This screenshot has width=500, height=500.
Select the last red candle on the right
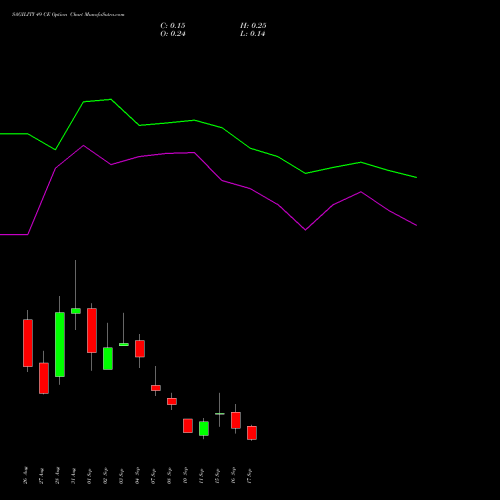[252, 433]
